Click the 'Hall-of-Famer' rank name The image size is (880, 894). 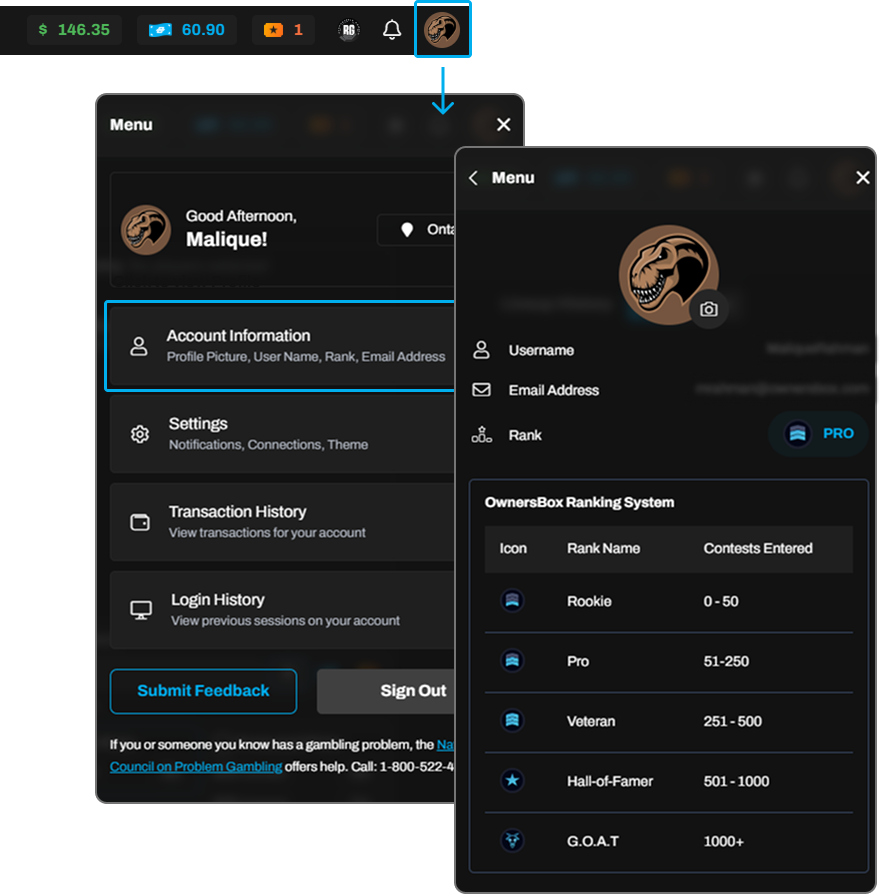[x=610, y=781]
